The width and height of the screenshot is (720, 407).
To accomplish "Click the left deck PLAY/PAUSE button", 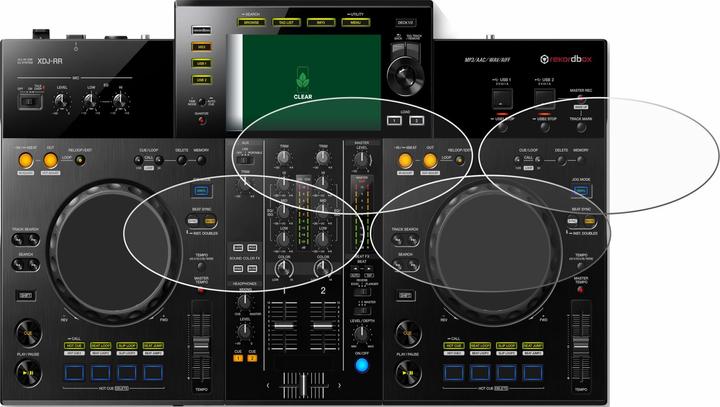I will pyautogui.click(x=28, y=373).
